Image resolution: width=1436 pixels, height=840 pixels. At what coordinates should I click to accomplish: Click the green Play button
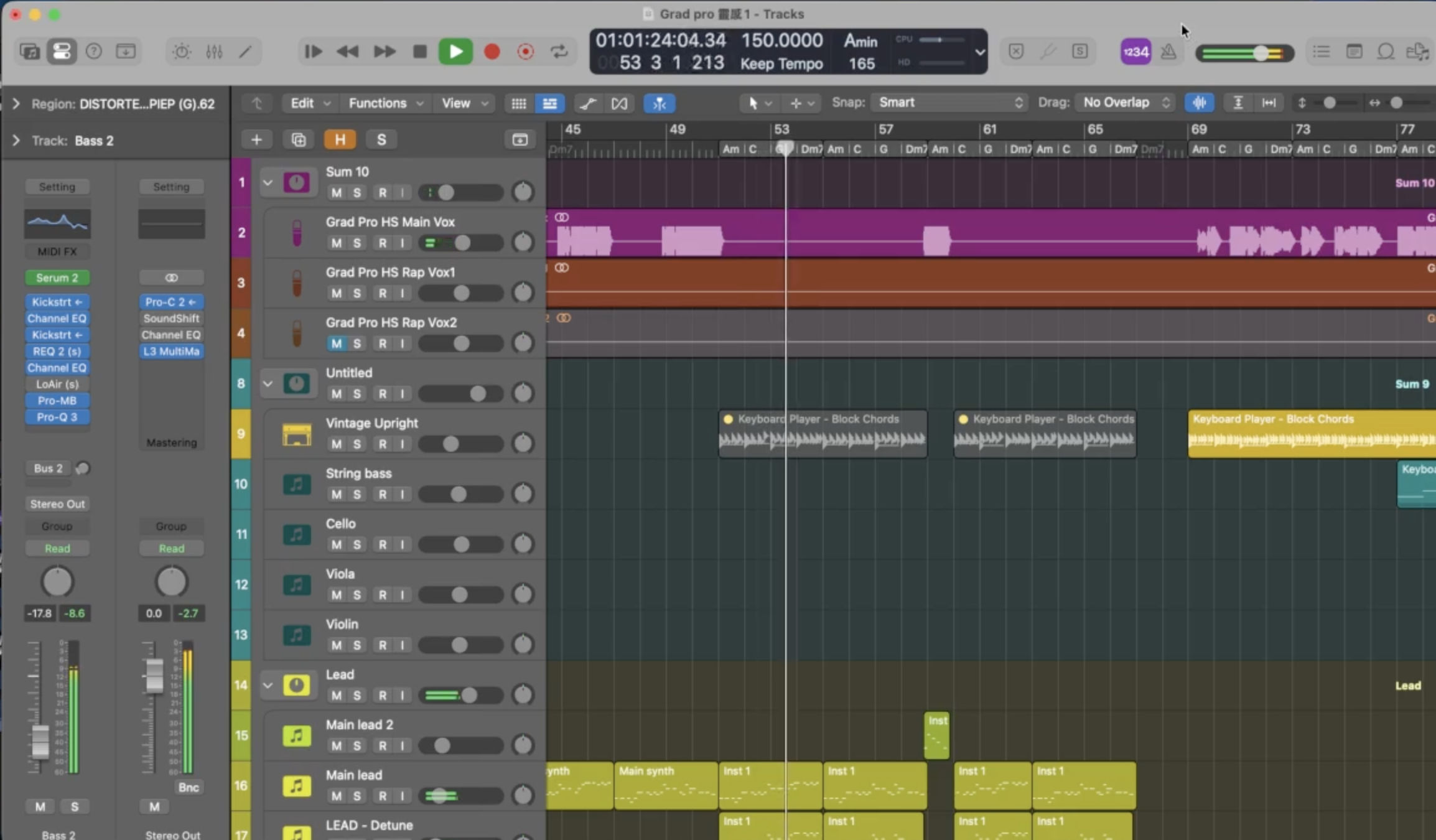pyautogui.click(x=455, y=52)
